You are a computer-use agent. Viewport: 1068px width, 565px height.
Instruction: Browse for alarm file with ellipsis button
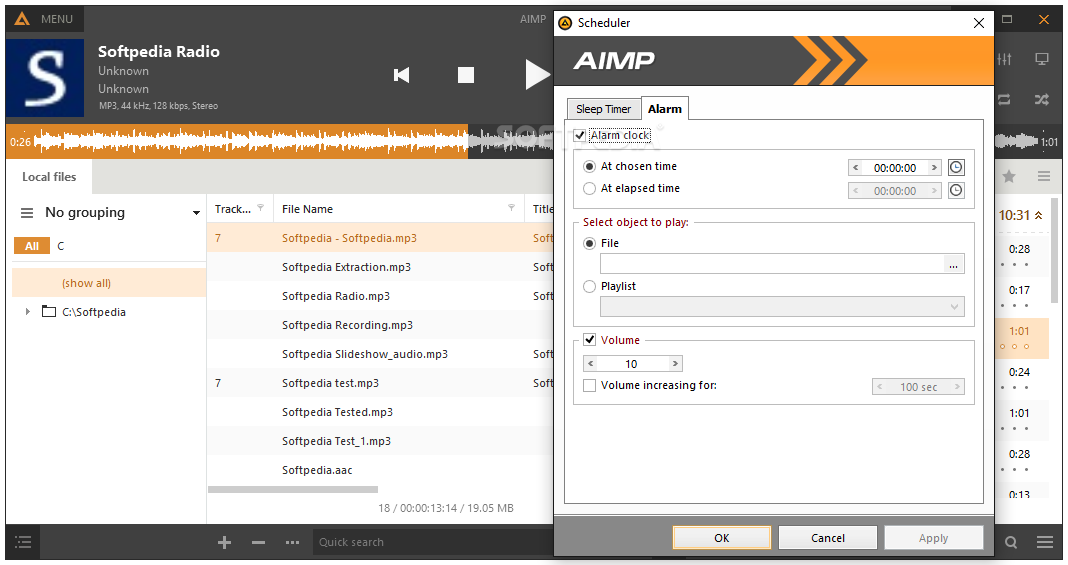pos(953,264)
